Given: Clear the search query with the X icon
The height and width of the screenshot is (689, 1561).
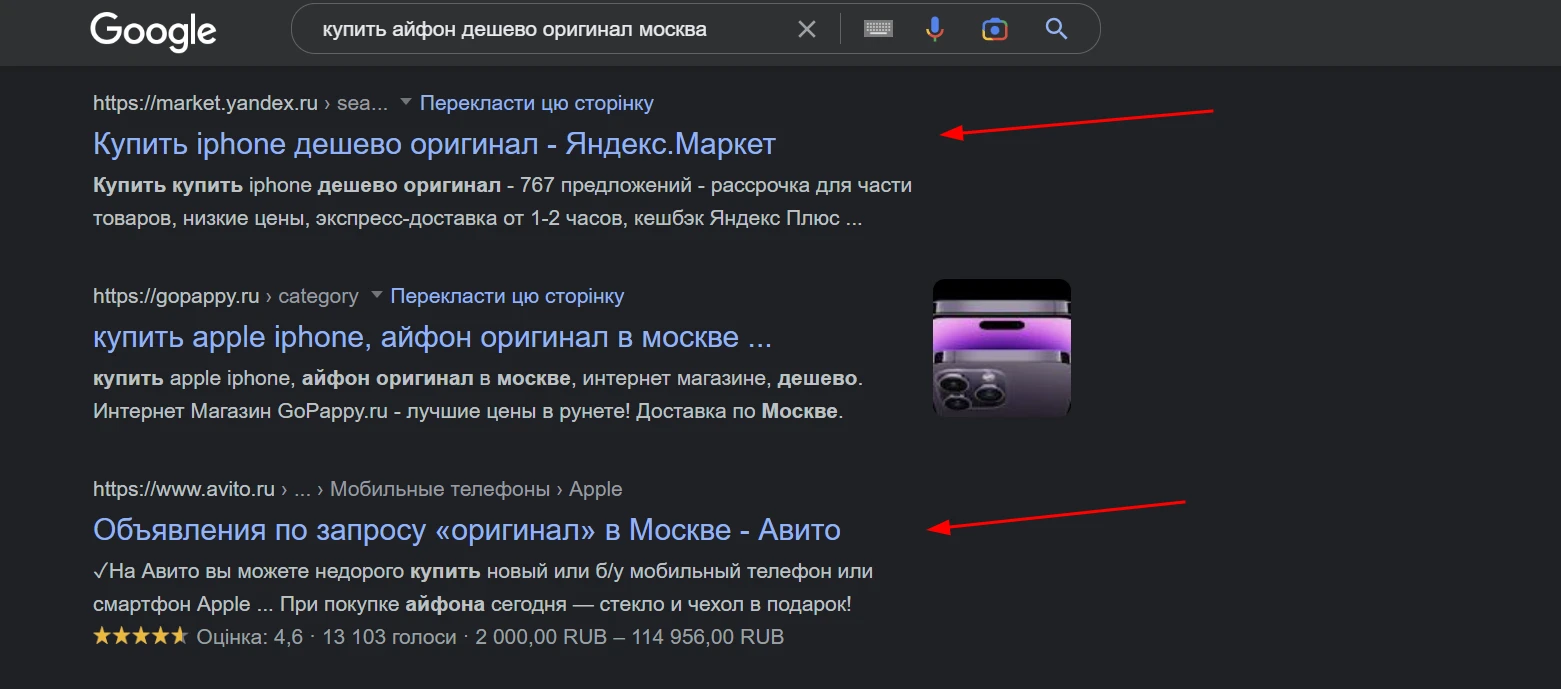Looking at the screenshot, I should pos(807,29).
